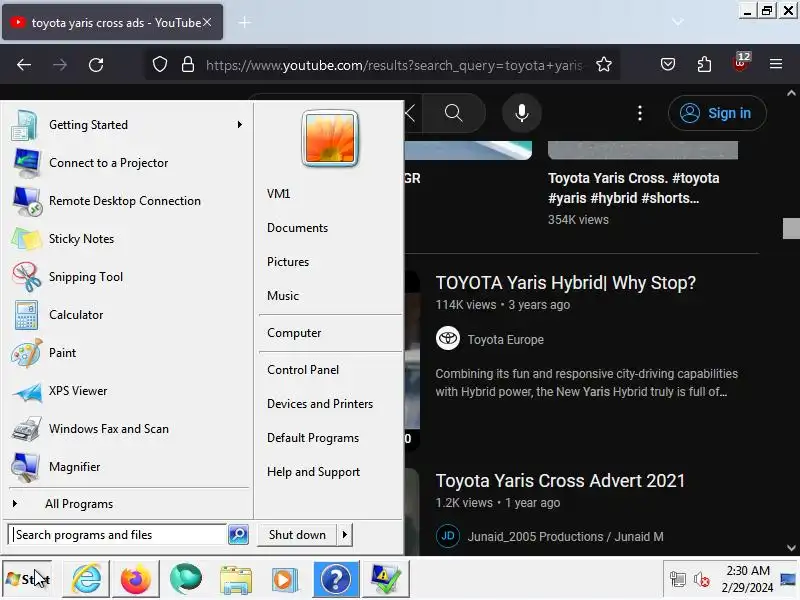Image resolution: width=800 pixels, height=600 pixels.
Task: Open the Snipping Tool
Action: 127,277
